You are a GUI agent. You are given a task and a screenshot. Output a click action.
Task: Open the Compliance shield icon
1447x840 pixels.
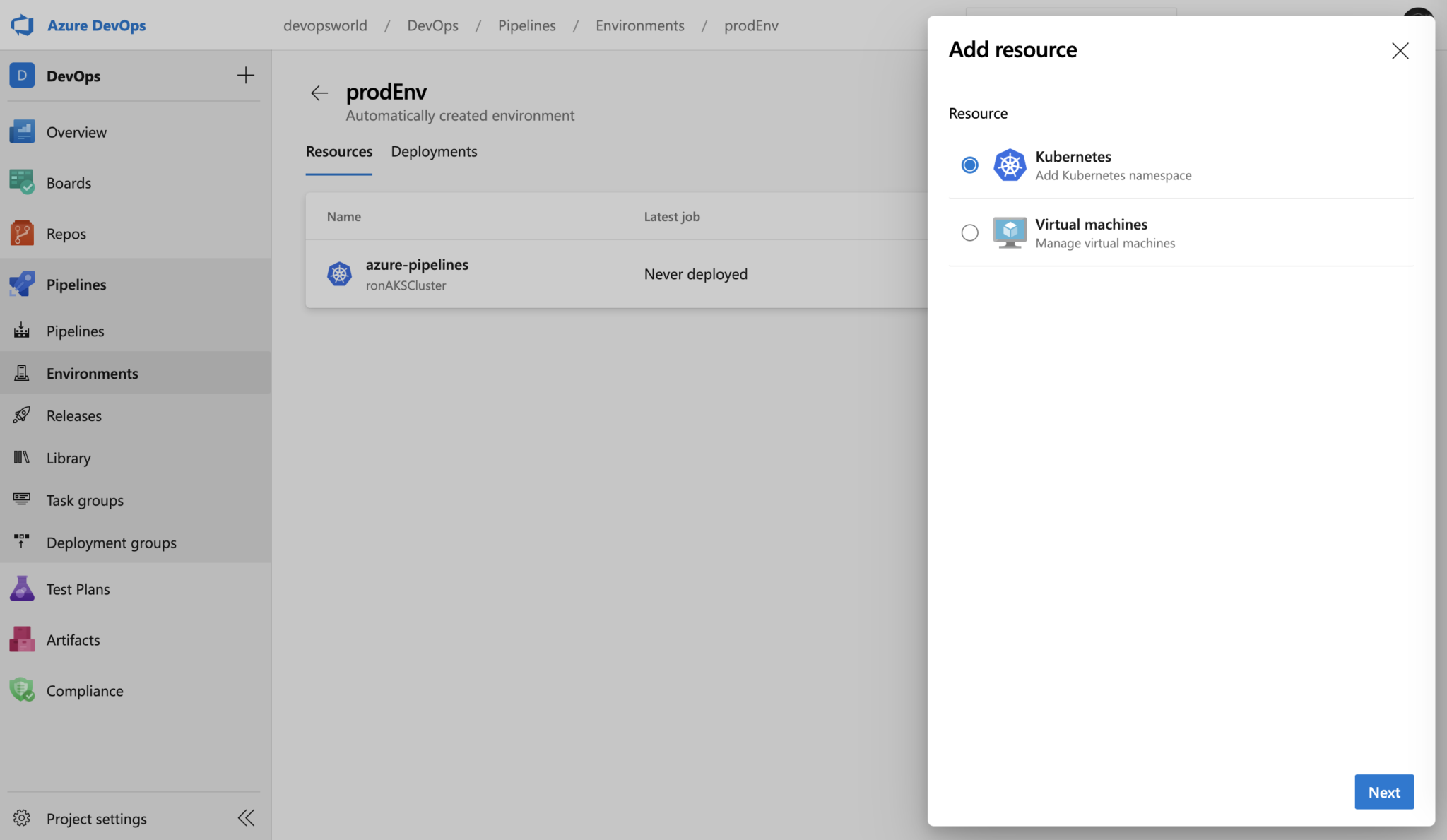pyautogui.click(x=22, y=690)
